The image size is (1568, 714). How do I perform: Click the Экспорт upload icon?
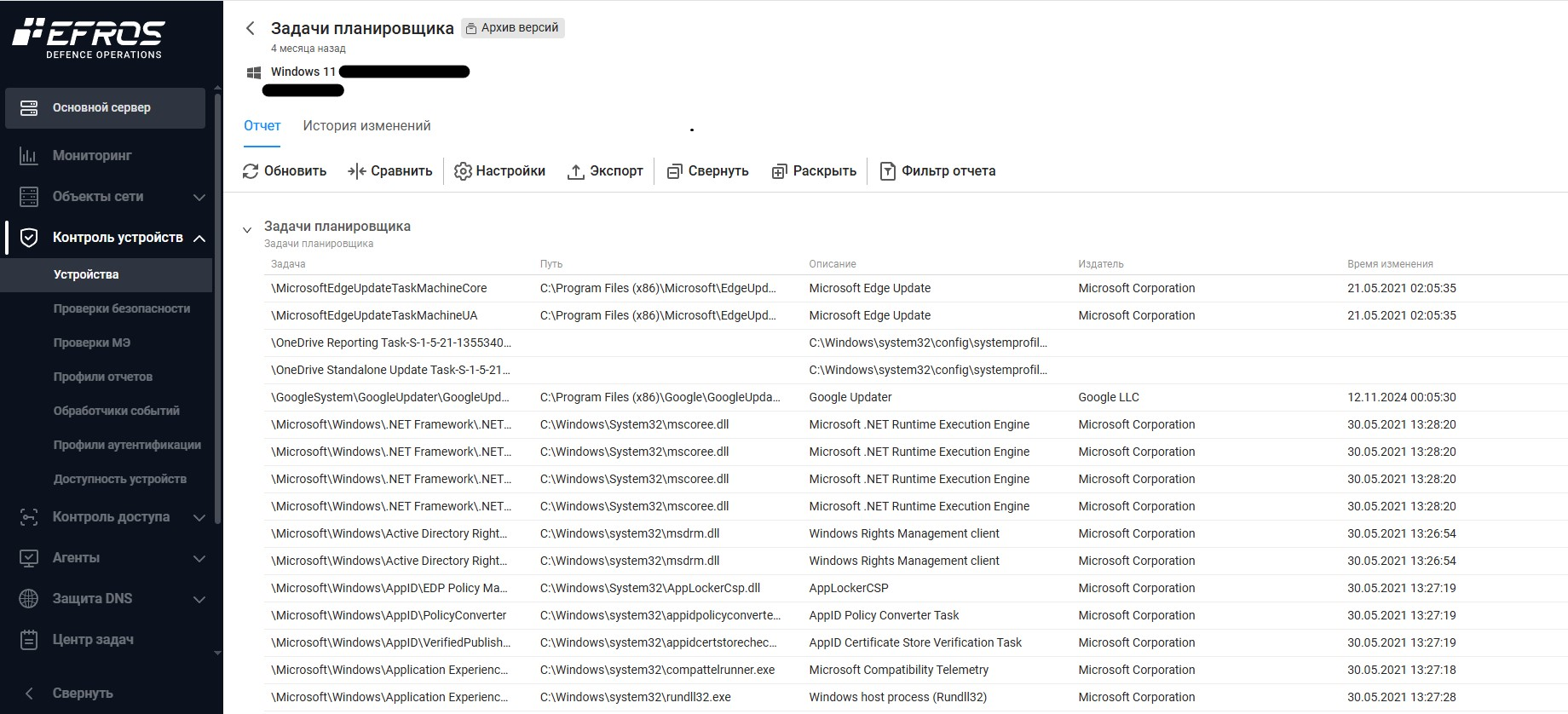pos(576,171)
